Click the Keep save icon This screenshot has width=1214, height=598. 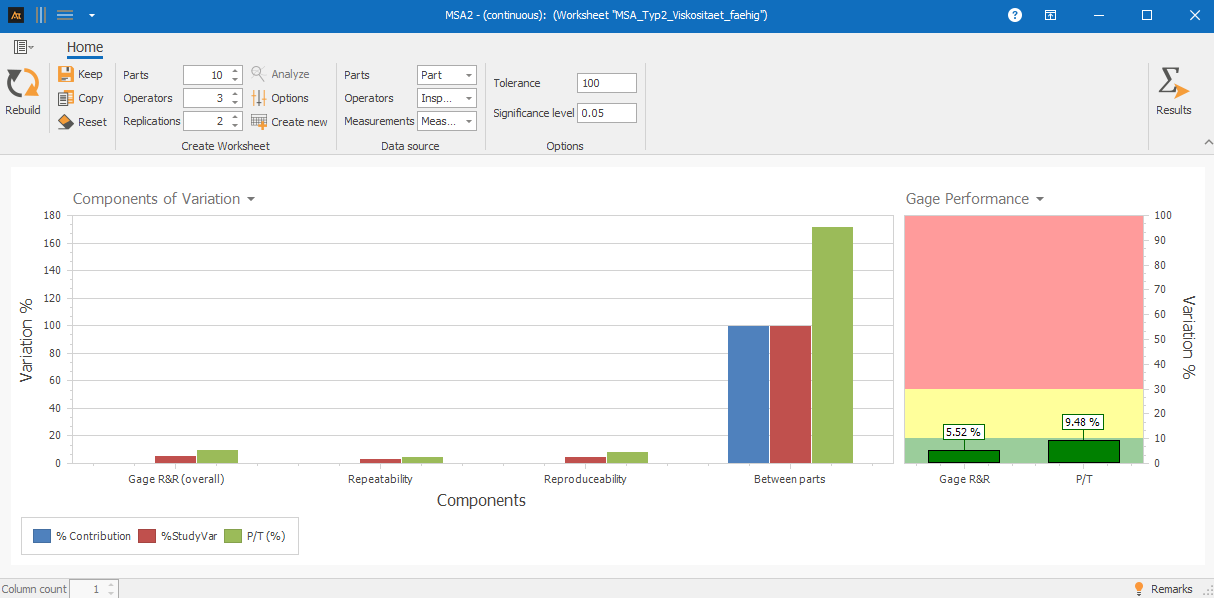[66, 74]
